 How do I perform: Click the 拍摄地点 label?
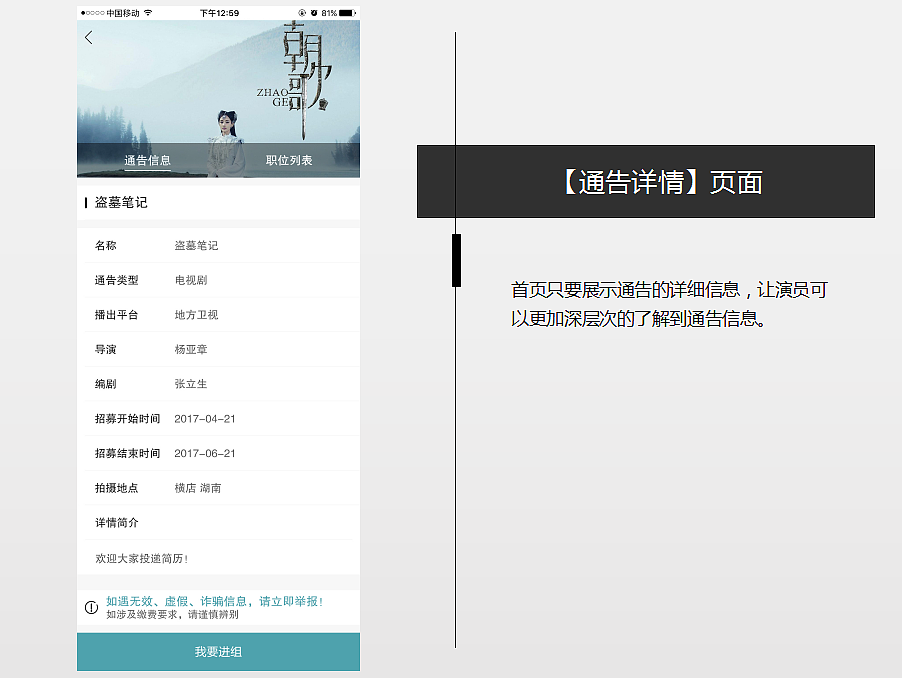click(117, 488)
